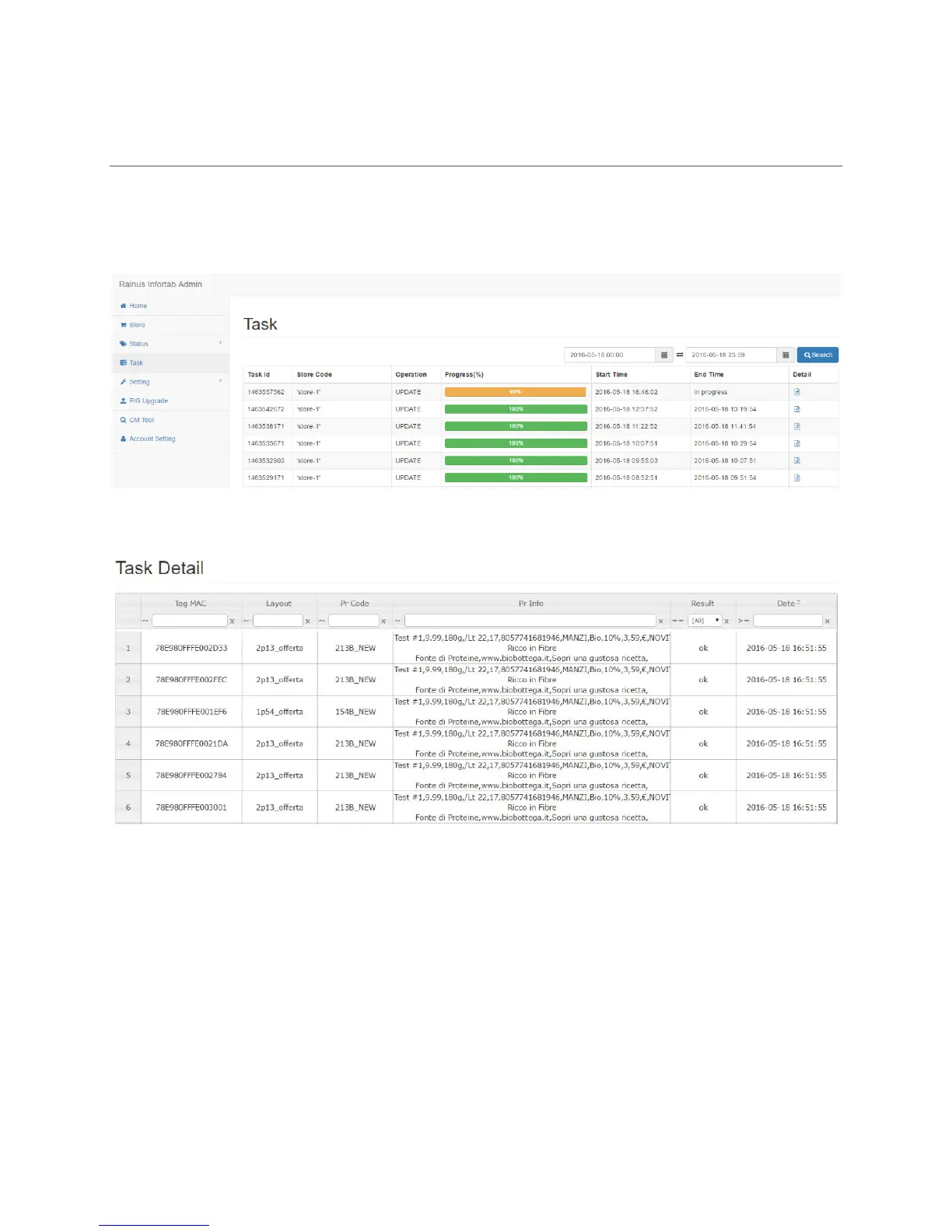
Task: Click the 99% orange progress bar
Action: pyautogui.click(x=515, y=392)
